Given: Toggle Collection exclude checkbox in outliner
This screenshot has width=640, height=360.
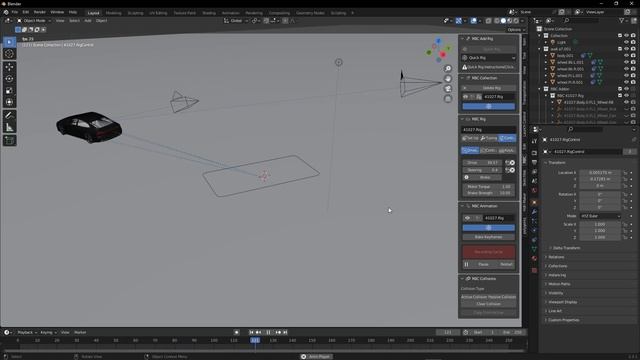Looking at the screenshot, I should click(x=620, y=36).
